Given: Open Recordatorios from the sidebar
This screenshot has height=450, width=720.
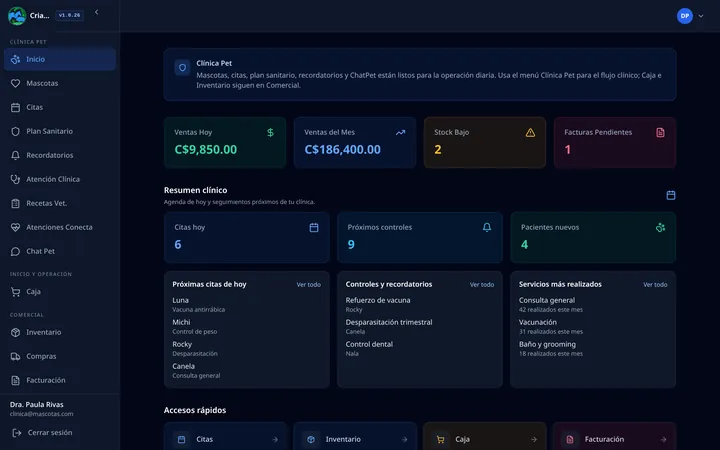Looking at the screenshot, I should point(60,155).
